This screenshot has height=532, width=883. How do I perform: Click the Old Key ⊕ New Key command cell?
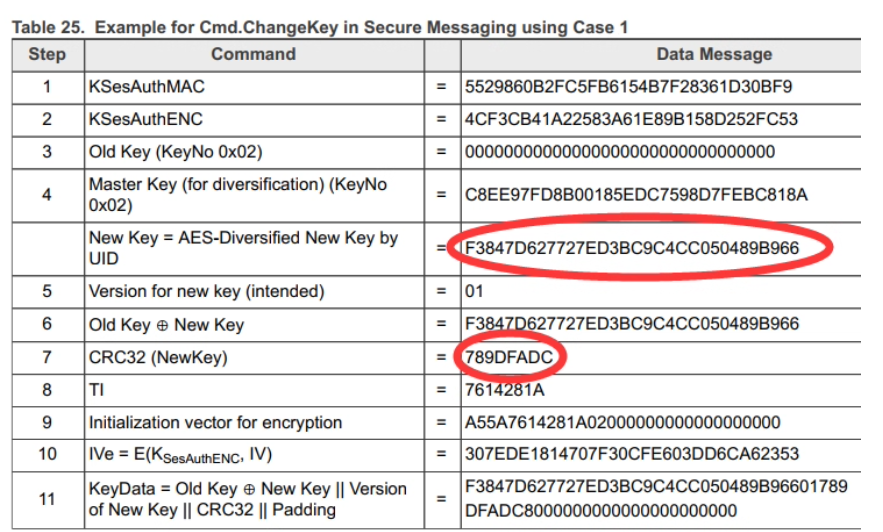166,324
